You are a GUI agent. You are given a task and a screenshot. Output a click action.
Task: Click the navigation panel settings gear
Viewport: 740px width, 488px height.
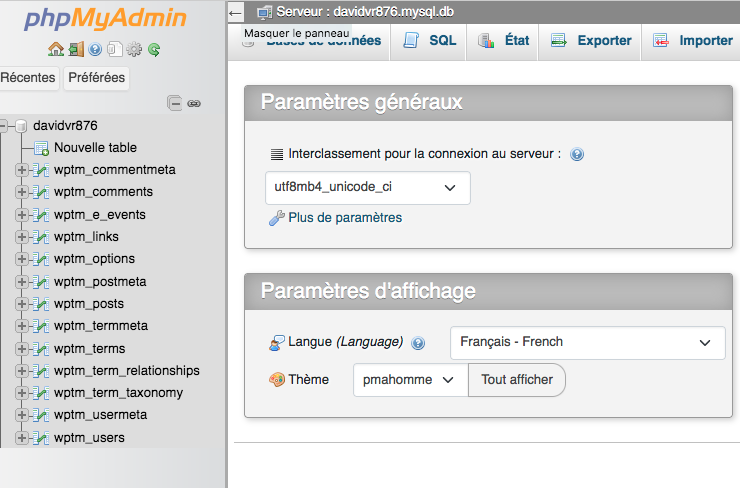tap(134, 49)
